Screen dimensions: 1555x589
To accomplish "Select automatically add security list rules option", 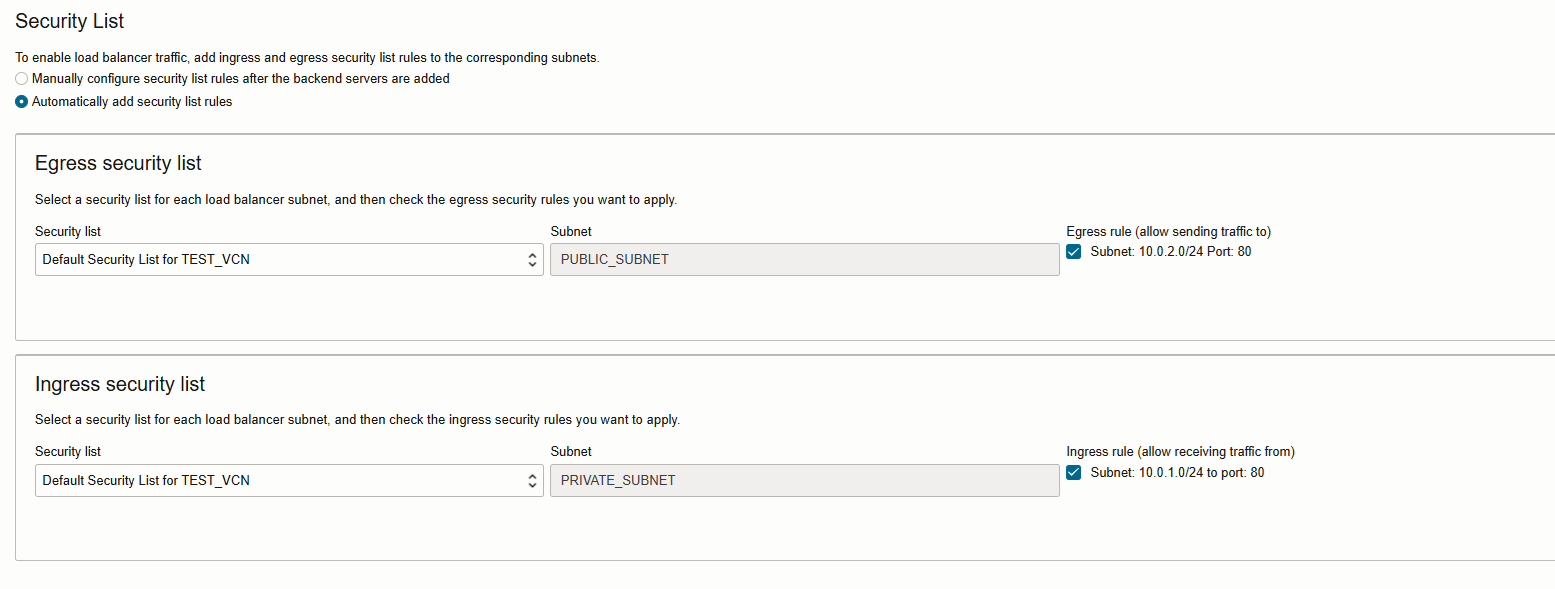I will (x=22, y=101).
